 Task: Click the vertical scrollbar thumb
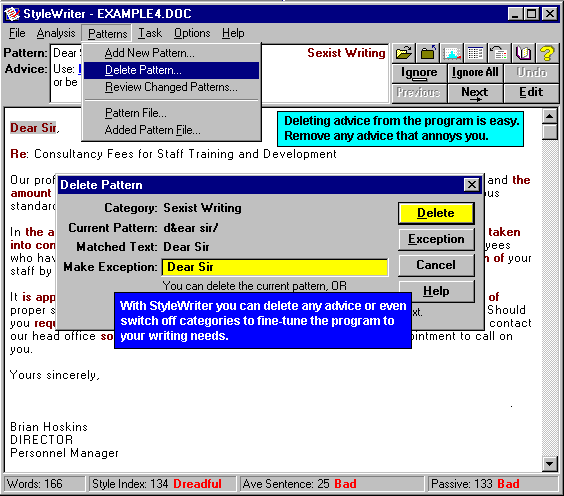550,132
